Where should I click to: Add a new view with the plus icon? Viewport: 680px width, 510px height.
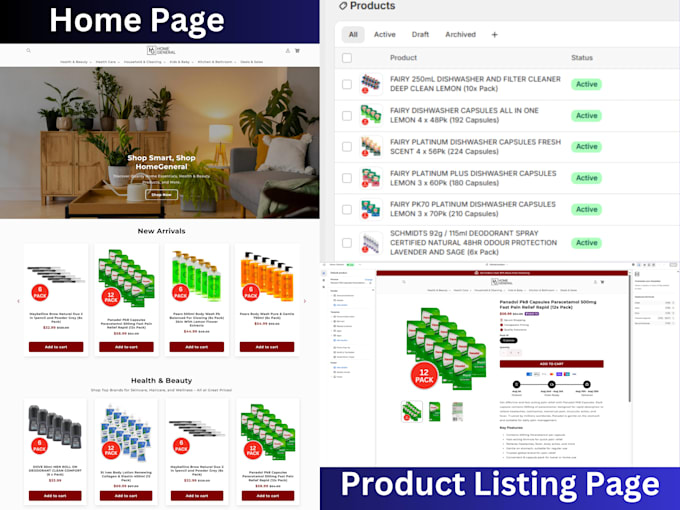494,35
